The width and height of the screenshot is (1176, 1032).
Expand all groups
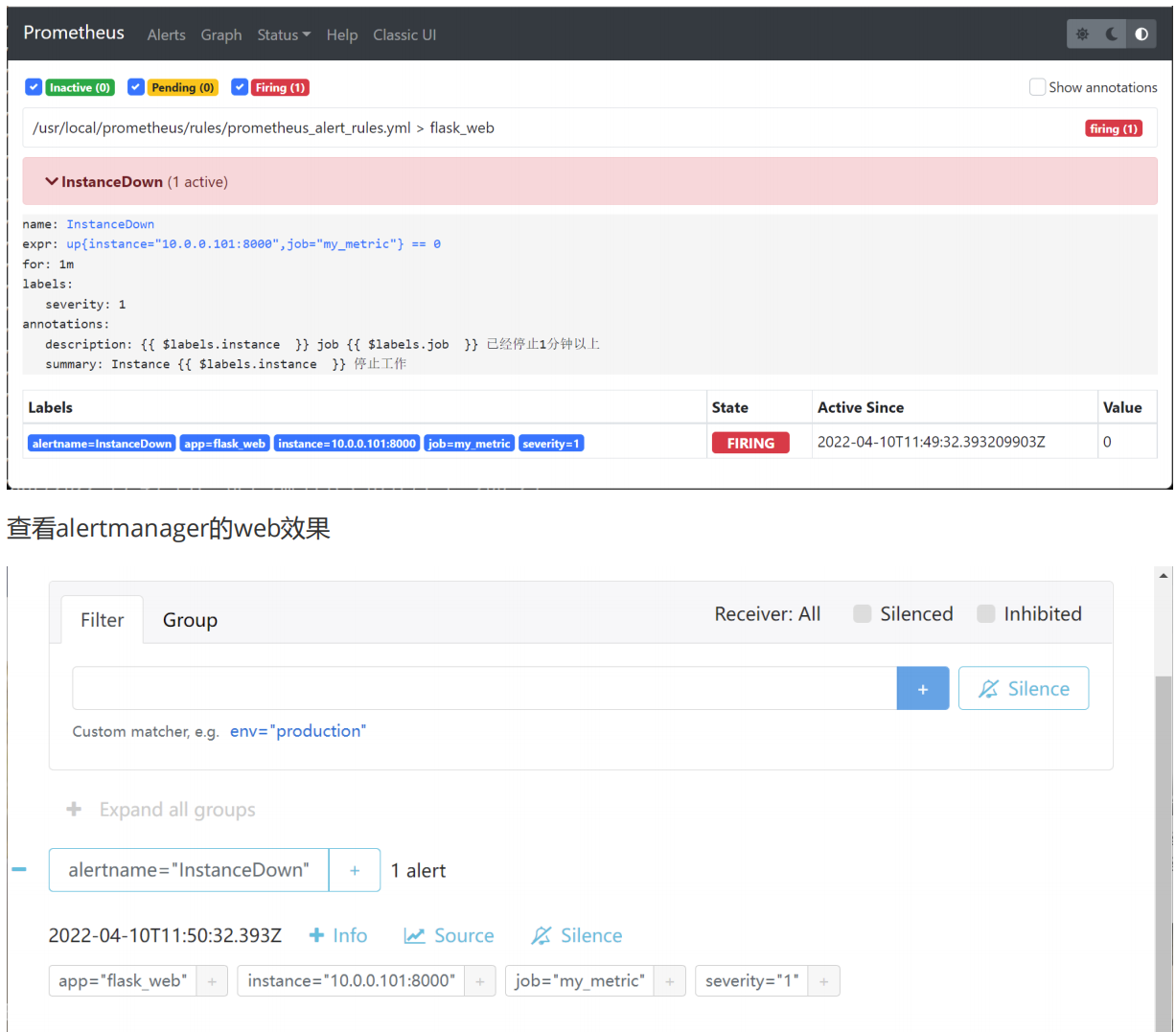point(177,810)
